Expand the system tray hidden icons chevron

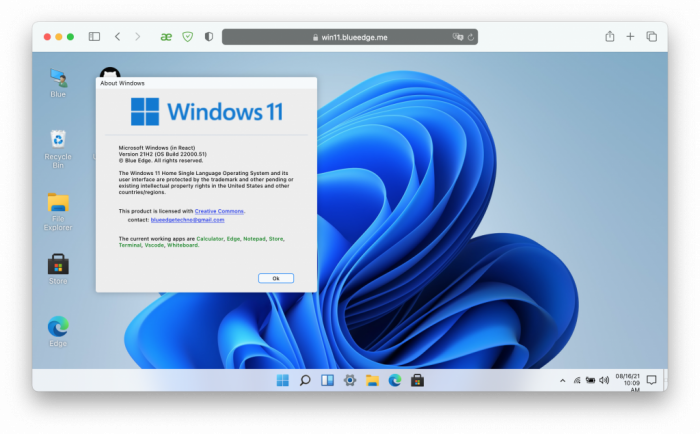562,380
